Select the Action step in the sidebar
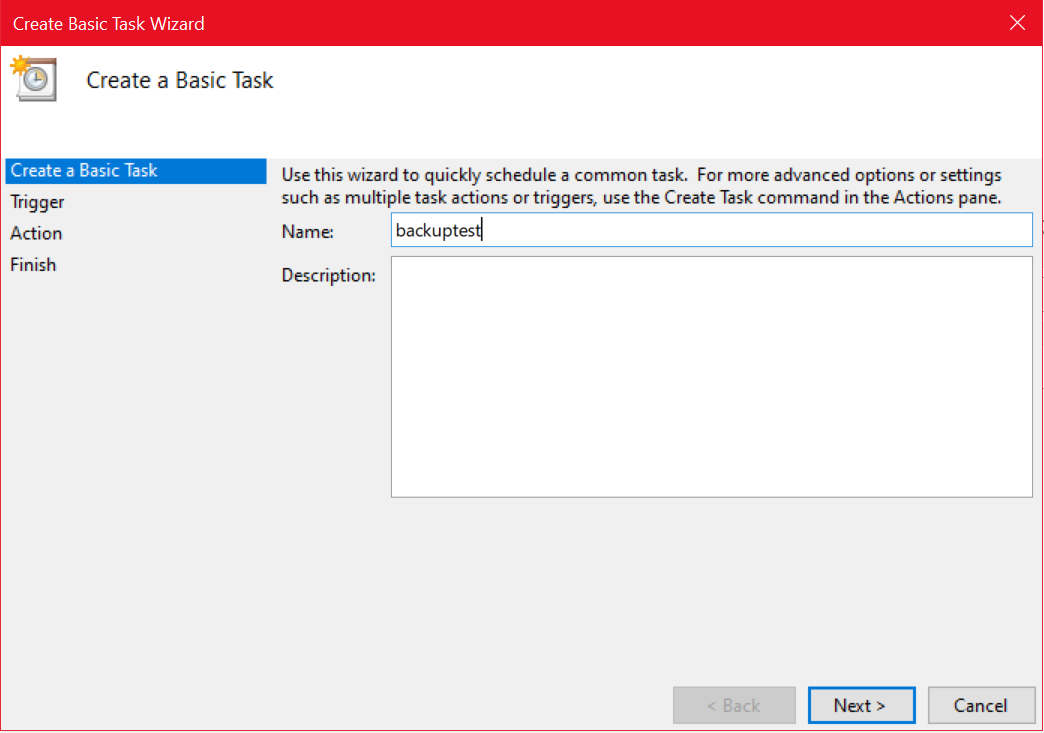 [36, 233]
